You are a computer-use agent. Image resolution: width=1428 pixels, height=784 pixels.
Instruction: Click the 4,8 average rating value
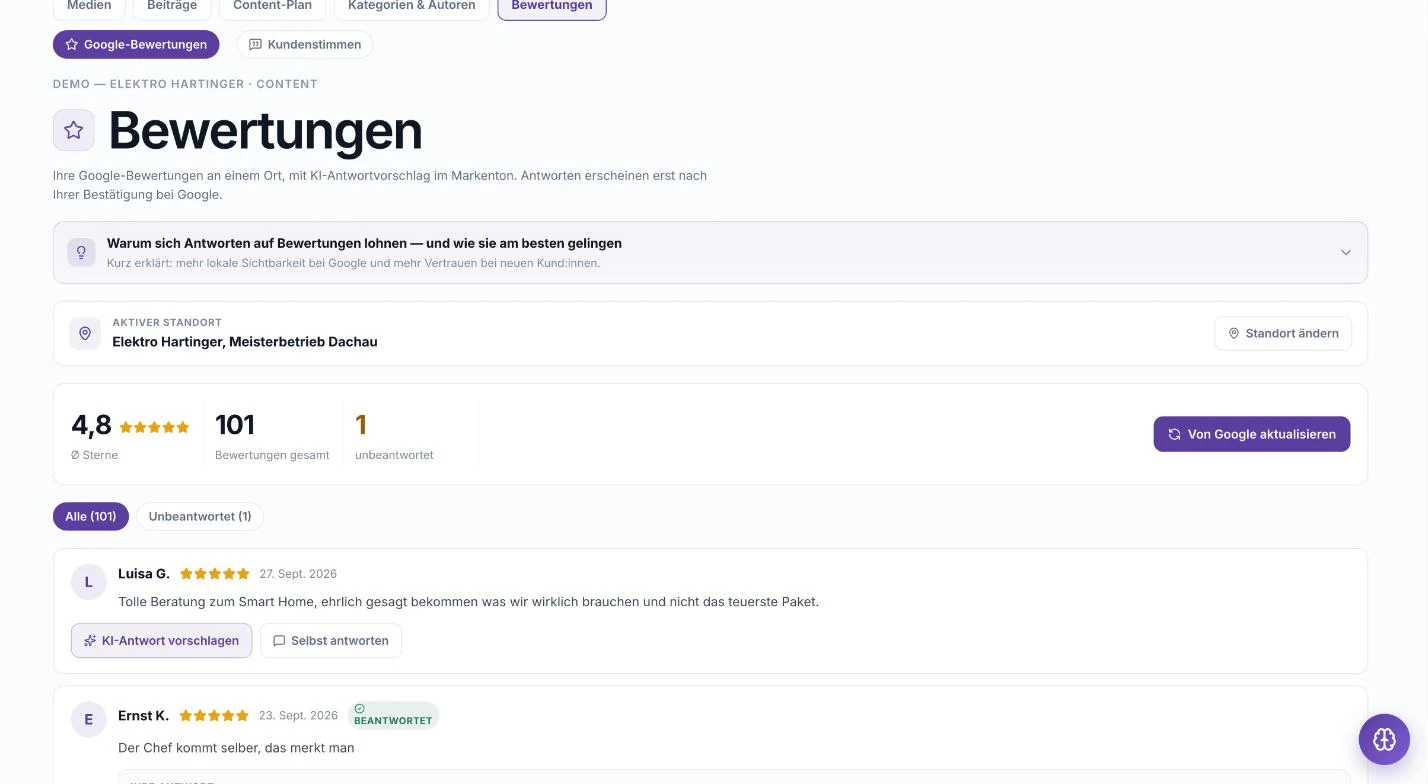pyautogui.click(x=91, y=425)
